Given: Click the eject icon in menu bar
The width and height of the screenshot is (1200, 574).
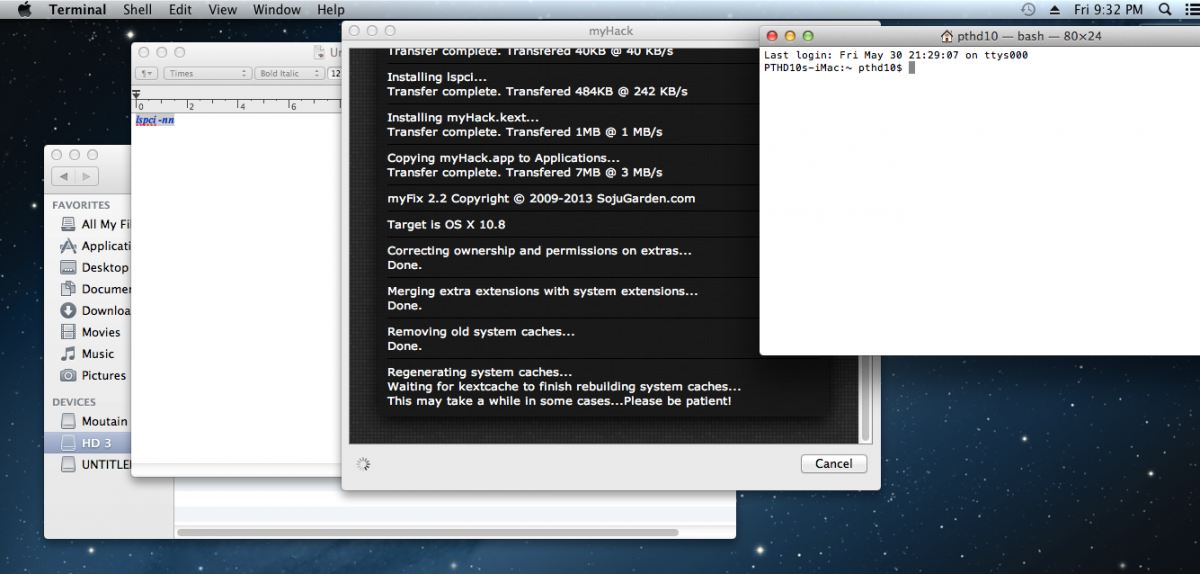Looking at the screenshot, I should coord(1054,10).
